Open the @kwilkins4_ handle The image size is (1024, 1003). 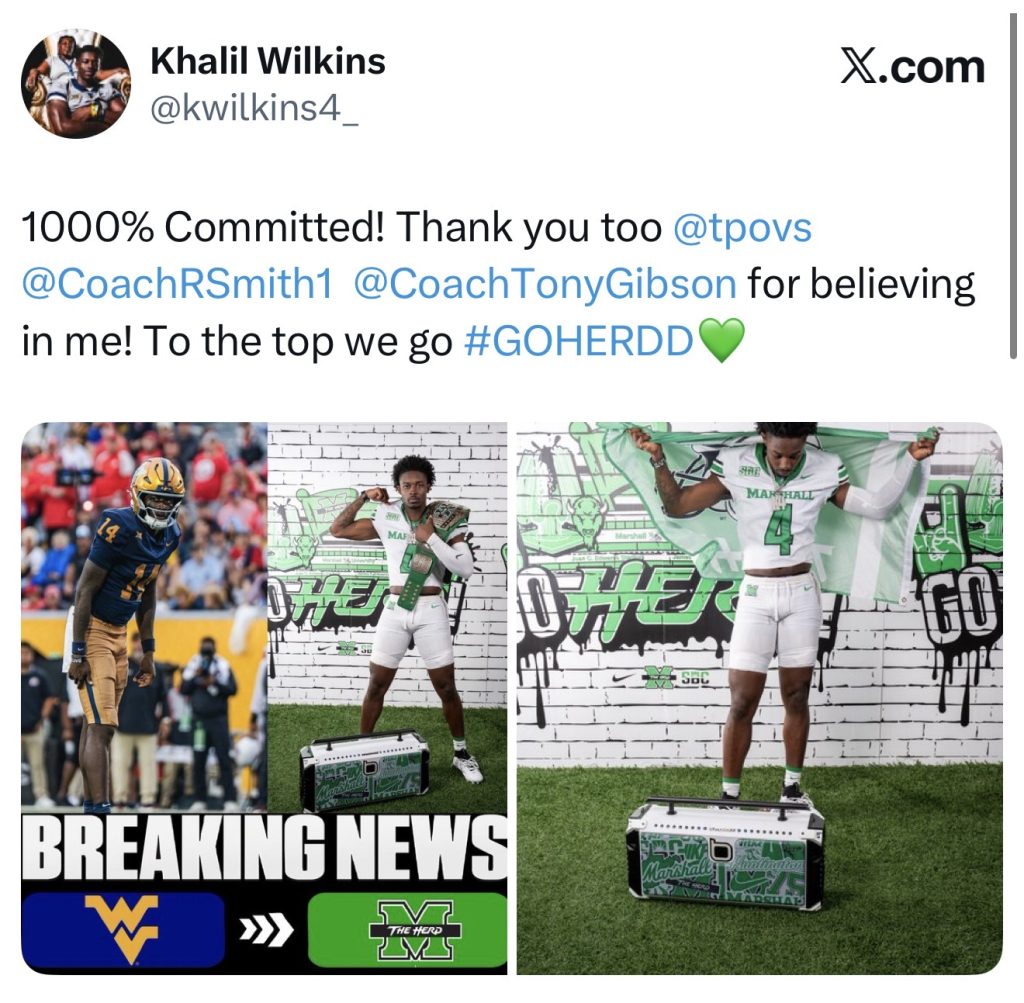[x=254, y=106]
